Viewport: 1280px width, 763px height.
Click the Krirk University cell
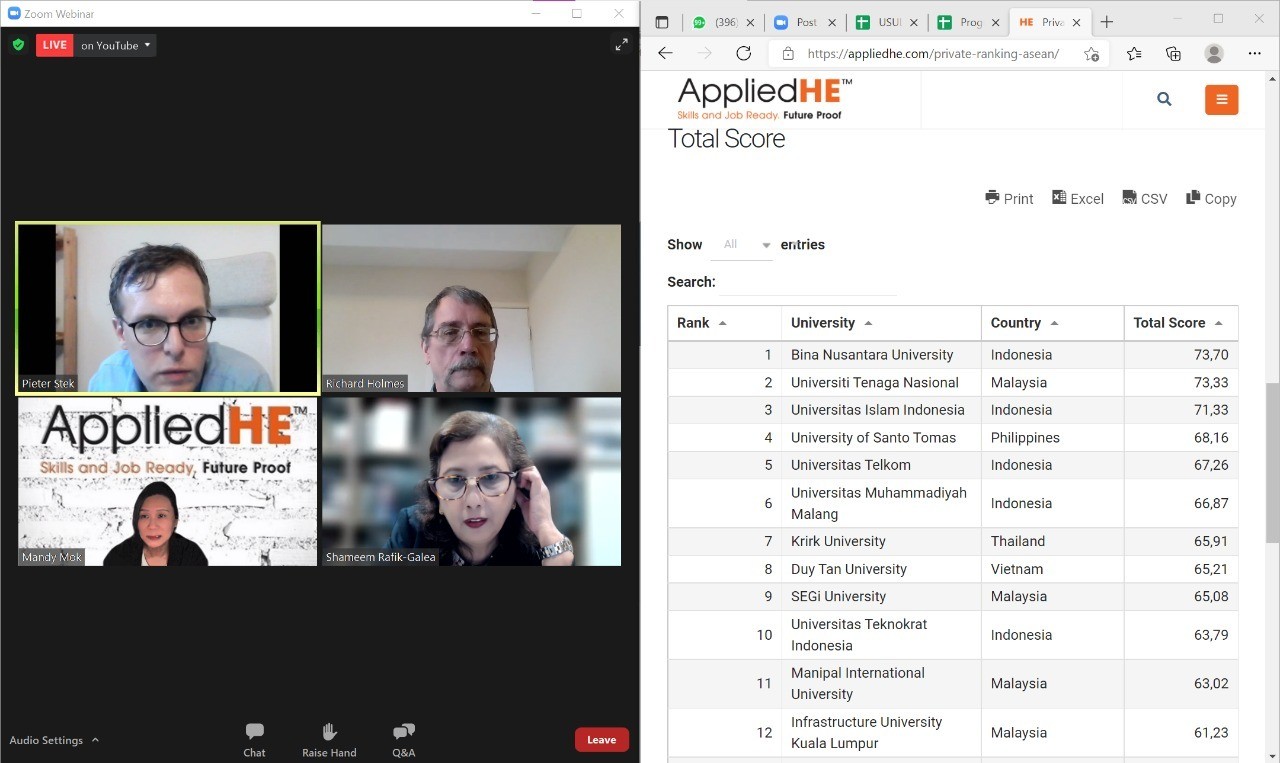pos(881,541)
